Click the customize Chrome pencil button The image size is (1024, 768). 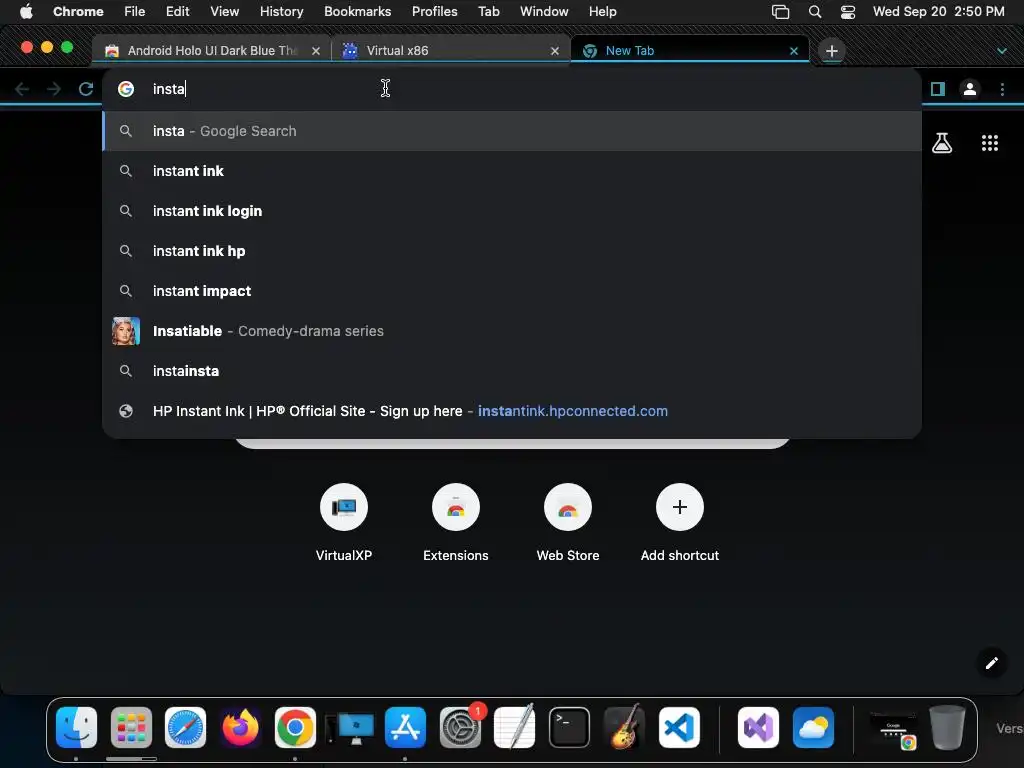(991, 663)
